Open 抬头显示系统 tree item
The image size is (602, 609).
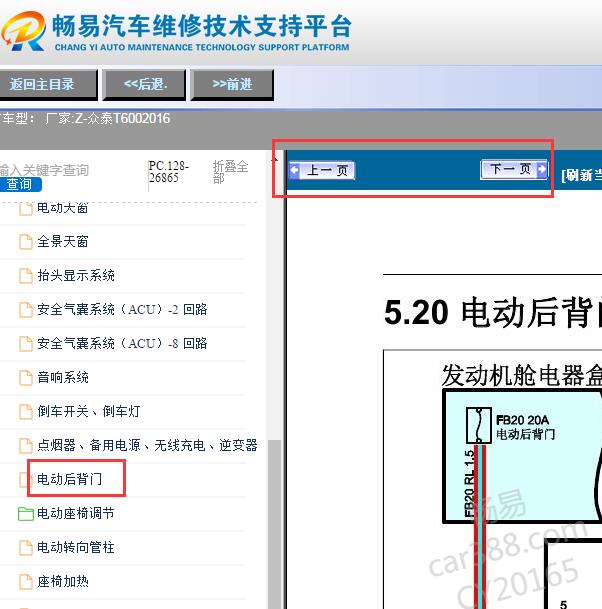76,275
